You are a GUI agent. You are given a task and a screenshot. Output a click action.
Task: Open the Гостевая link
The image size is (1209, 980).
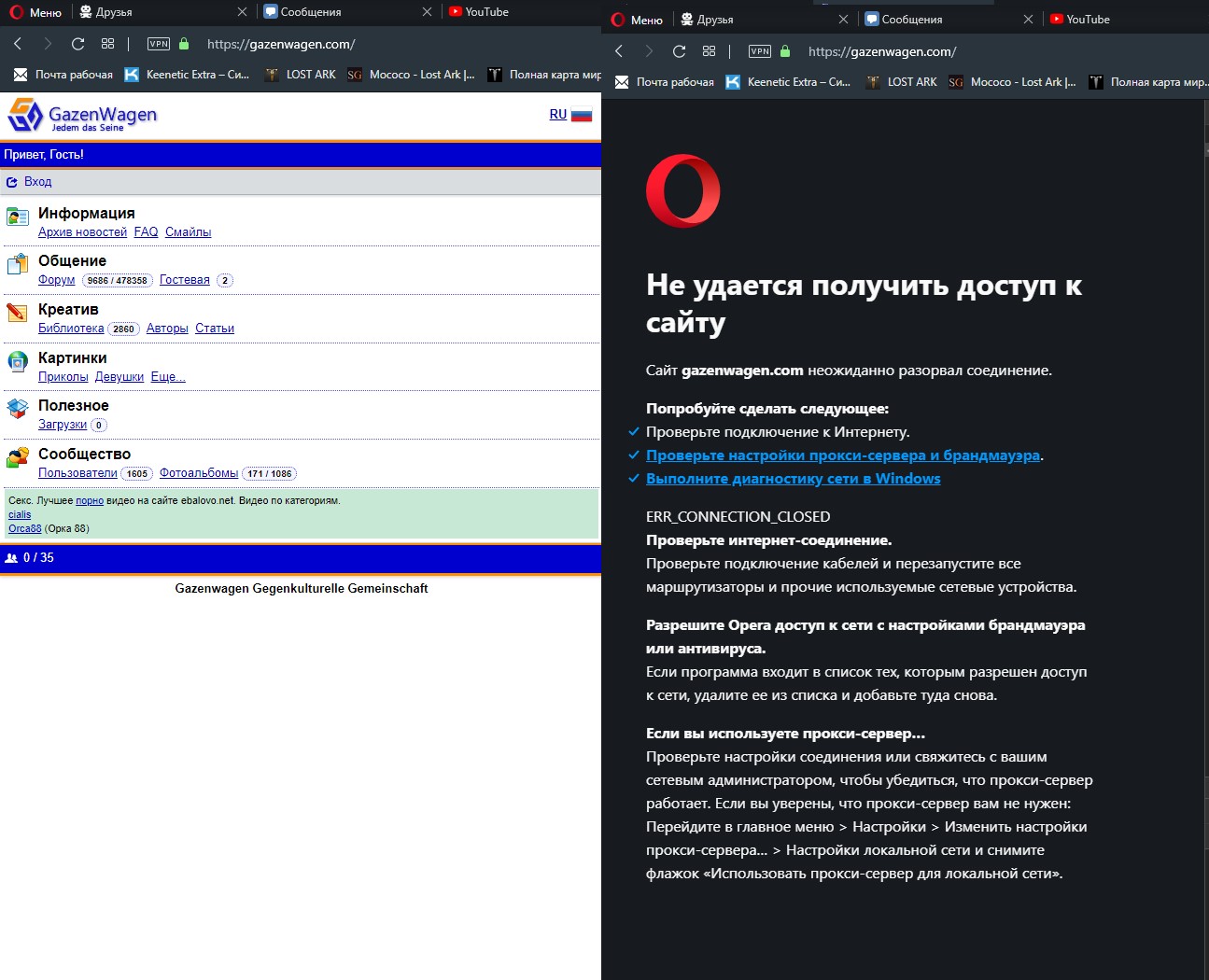click(184, 280)
